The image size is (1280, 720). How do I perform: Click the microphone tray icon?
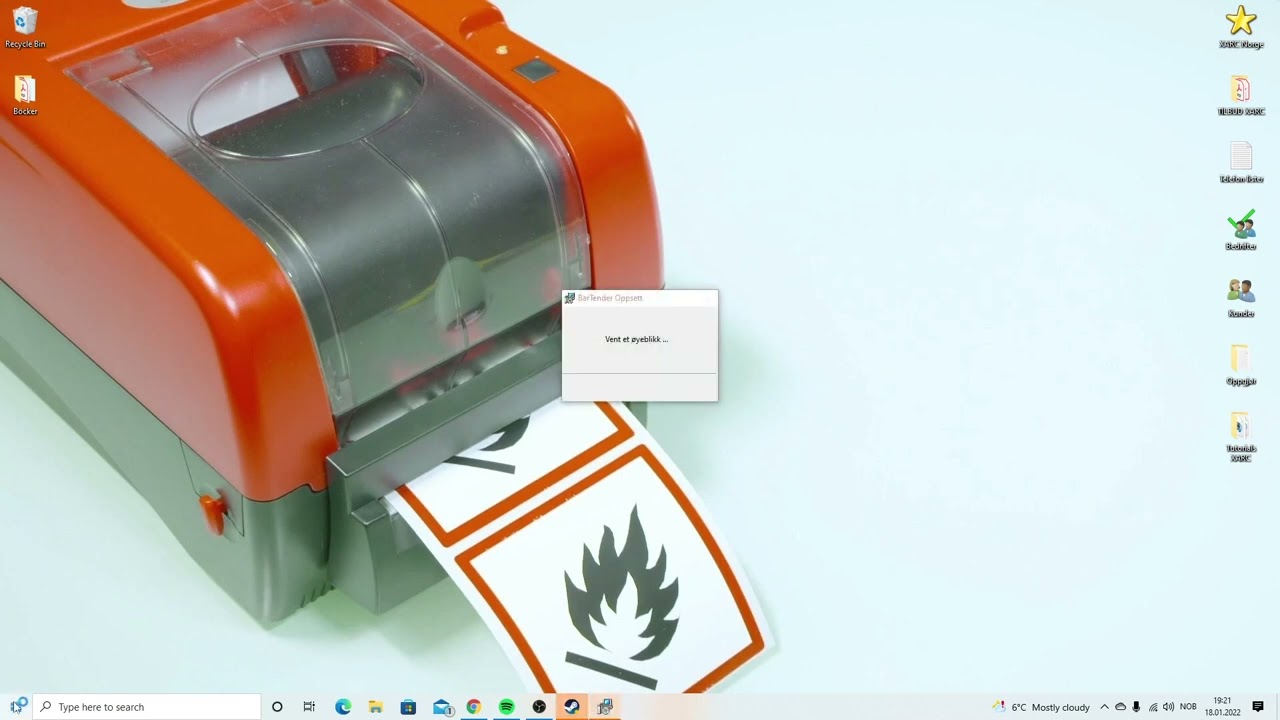point(1136,707)
